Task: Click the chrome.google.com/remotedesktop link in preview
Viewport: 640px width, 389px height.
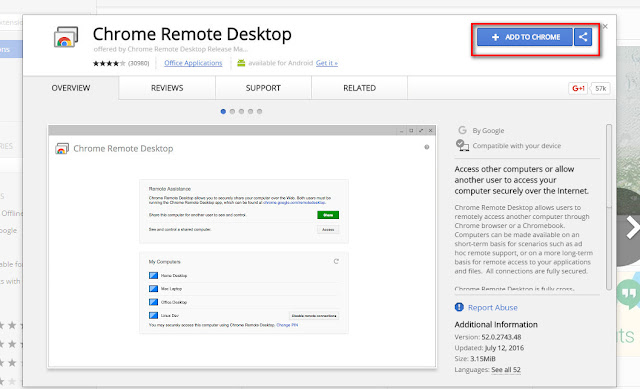Action: point(294,202)
